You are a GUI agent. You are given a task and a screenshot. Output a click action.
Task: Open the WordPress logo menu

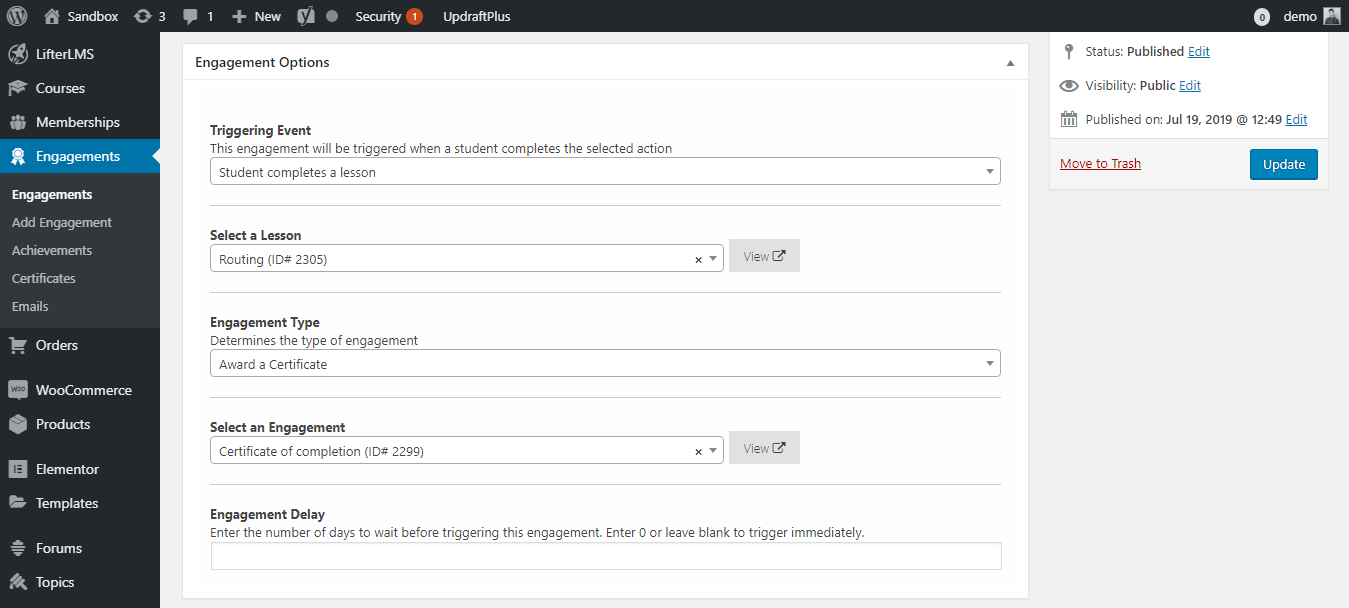coord(17,16)
